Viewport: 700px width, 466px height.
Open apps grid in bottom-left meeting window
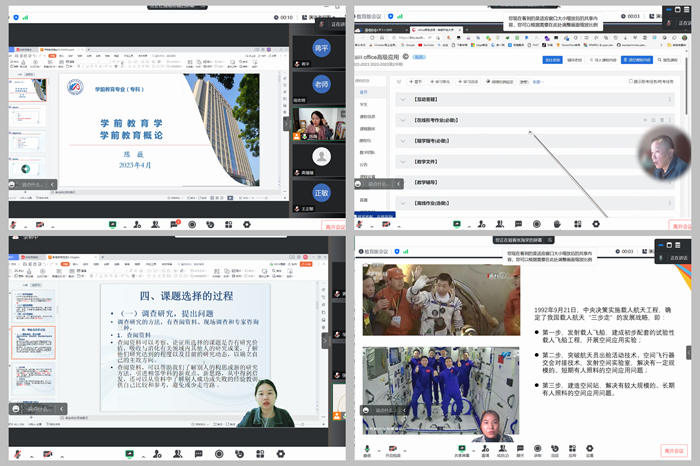click(260, 454)
